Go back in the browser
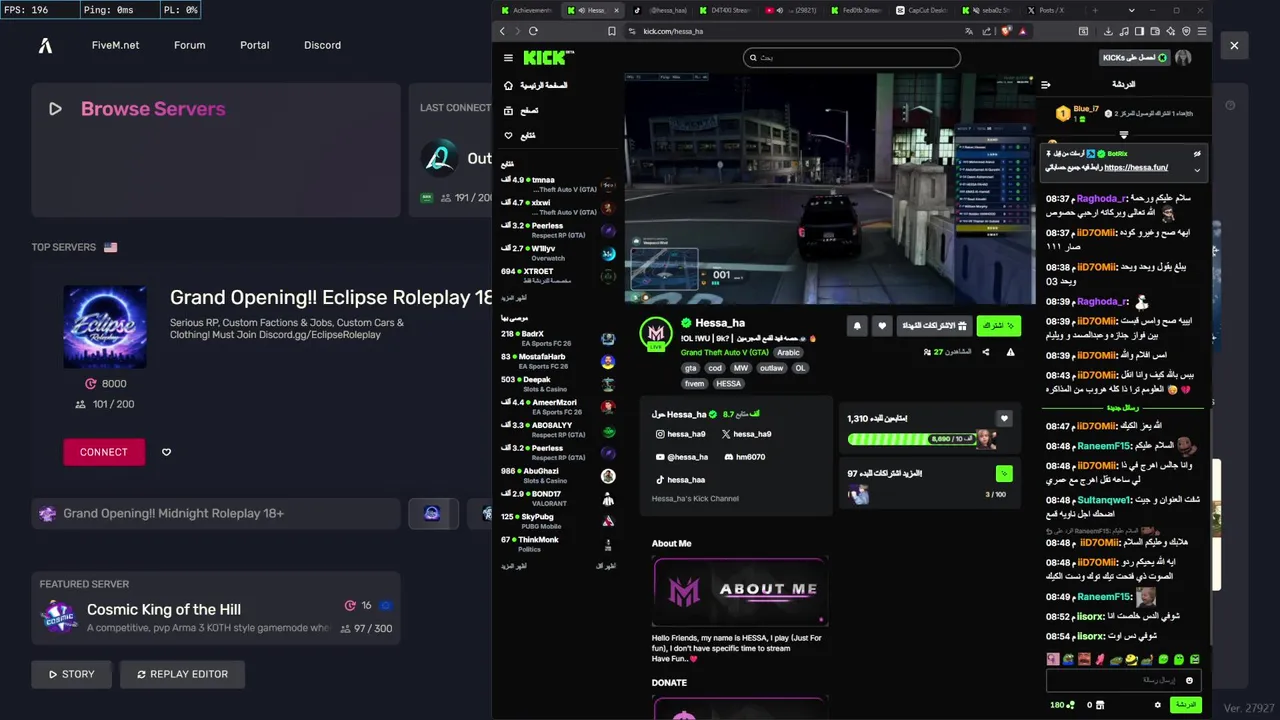The height and width of the screenshot is (720, 1280). coord(502,31)
